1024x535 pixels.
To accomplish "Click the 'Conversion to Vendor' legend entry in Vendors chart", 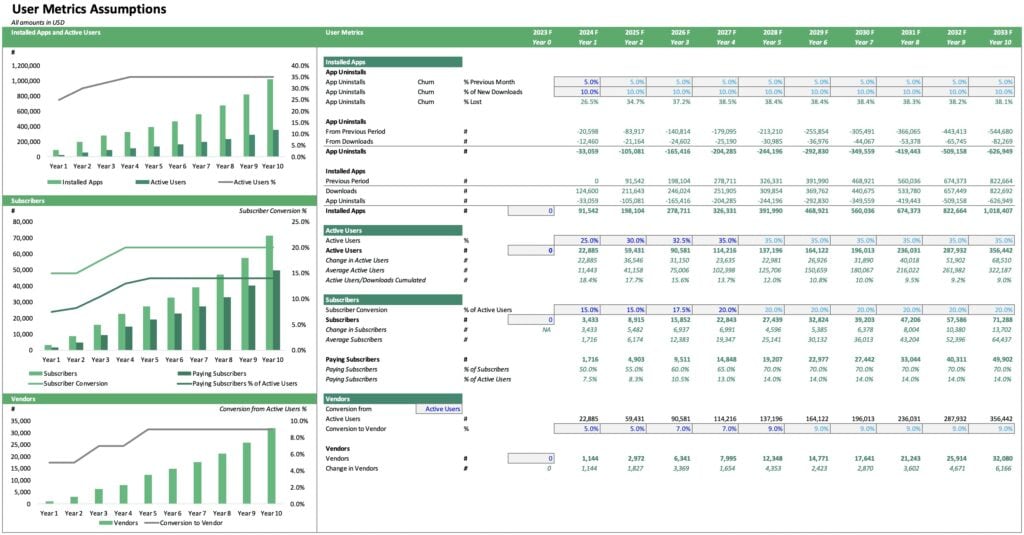I will (184, 523).
